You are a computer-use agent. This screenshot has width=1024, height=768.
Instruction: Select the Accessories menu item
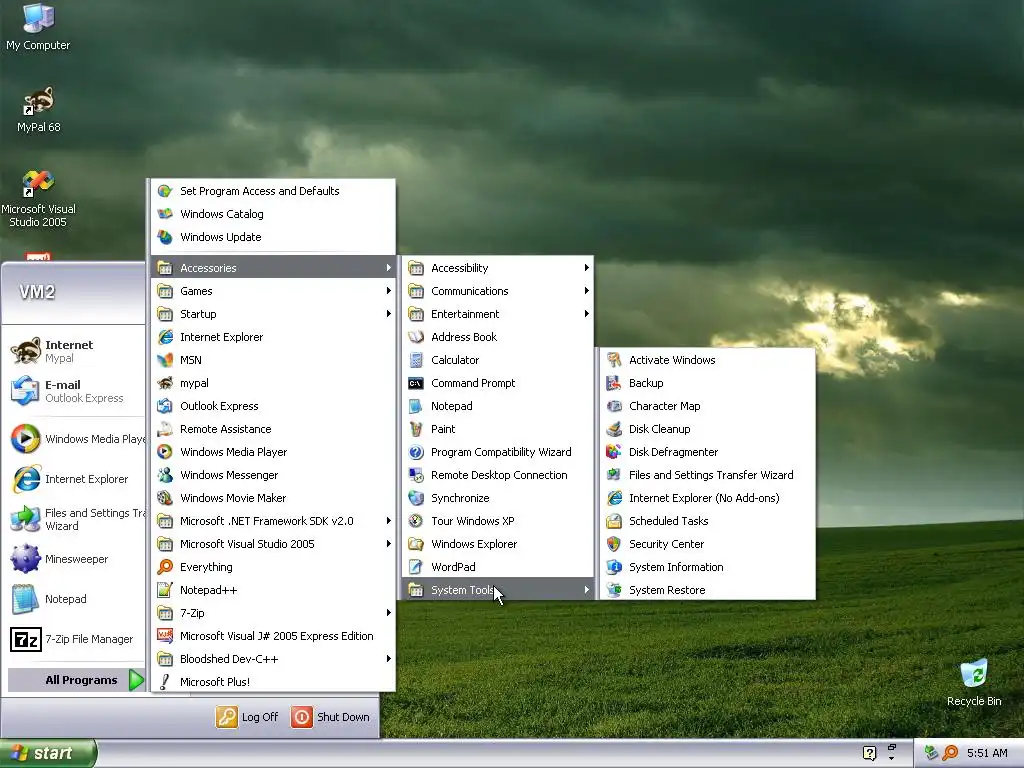274,268
